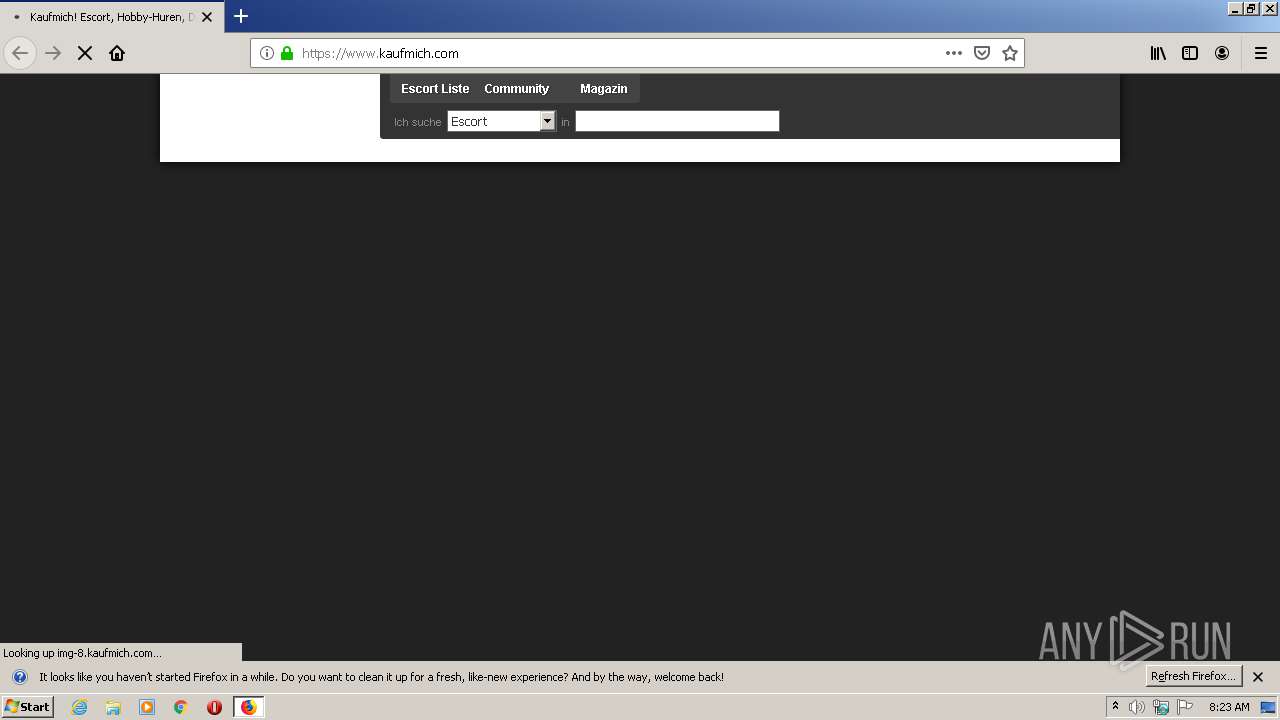
Task: Stop loading the page
Action: coord(85,53)
